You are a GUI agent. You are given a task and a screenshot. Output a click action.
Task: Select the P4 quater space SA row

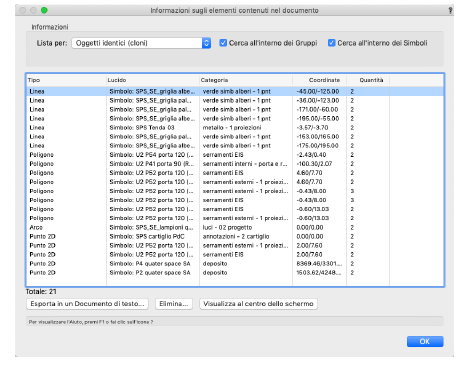pos(235,263)
